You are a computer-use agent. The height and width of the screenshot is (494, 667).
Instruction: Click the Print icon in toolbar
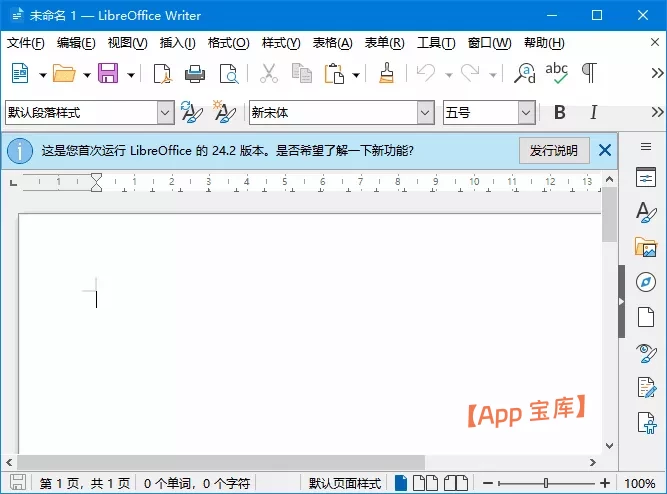(x=195, y=73)
